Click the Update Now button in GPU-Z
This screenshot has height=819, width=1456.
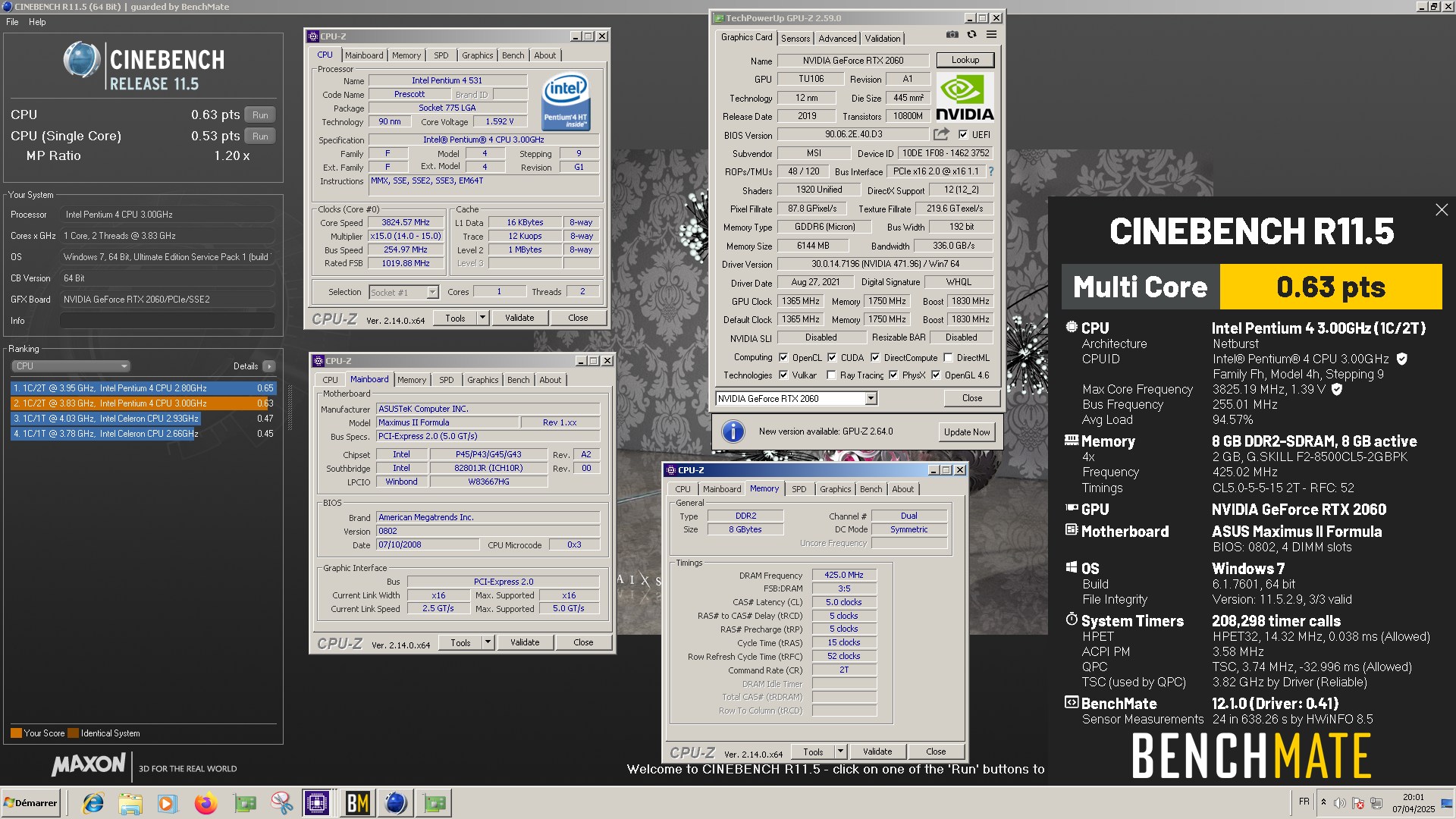coord(966,432)
